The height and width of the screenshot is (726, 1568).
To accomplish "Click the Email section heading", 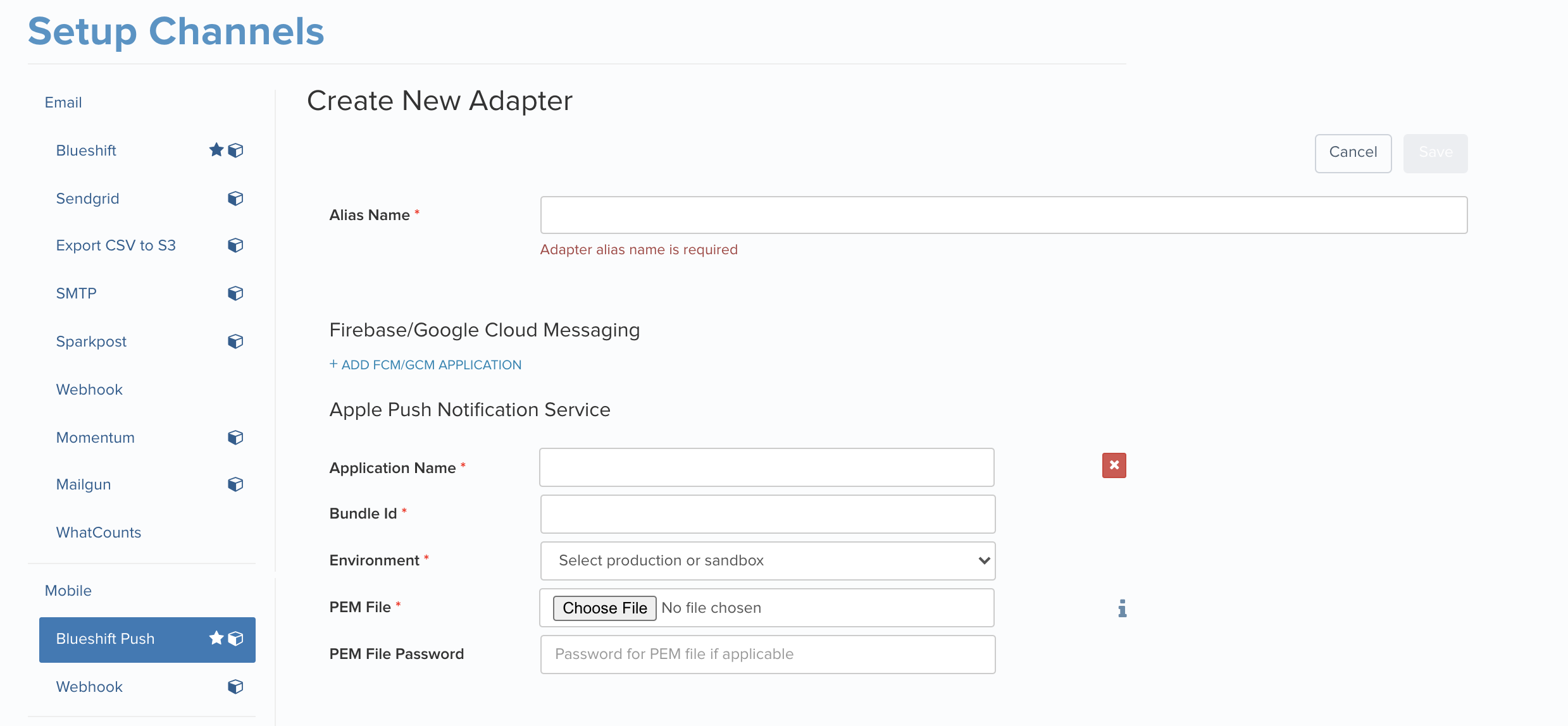I will pyautogui.click(x=63, y=102).
